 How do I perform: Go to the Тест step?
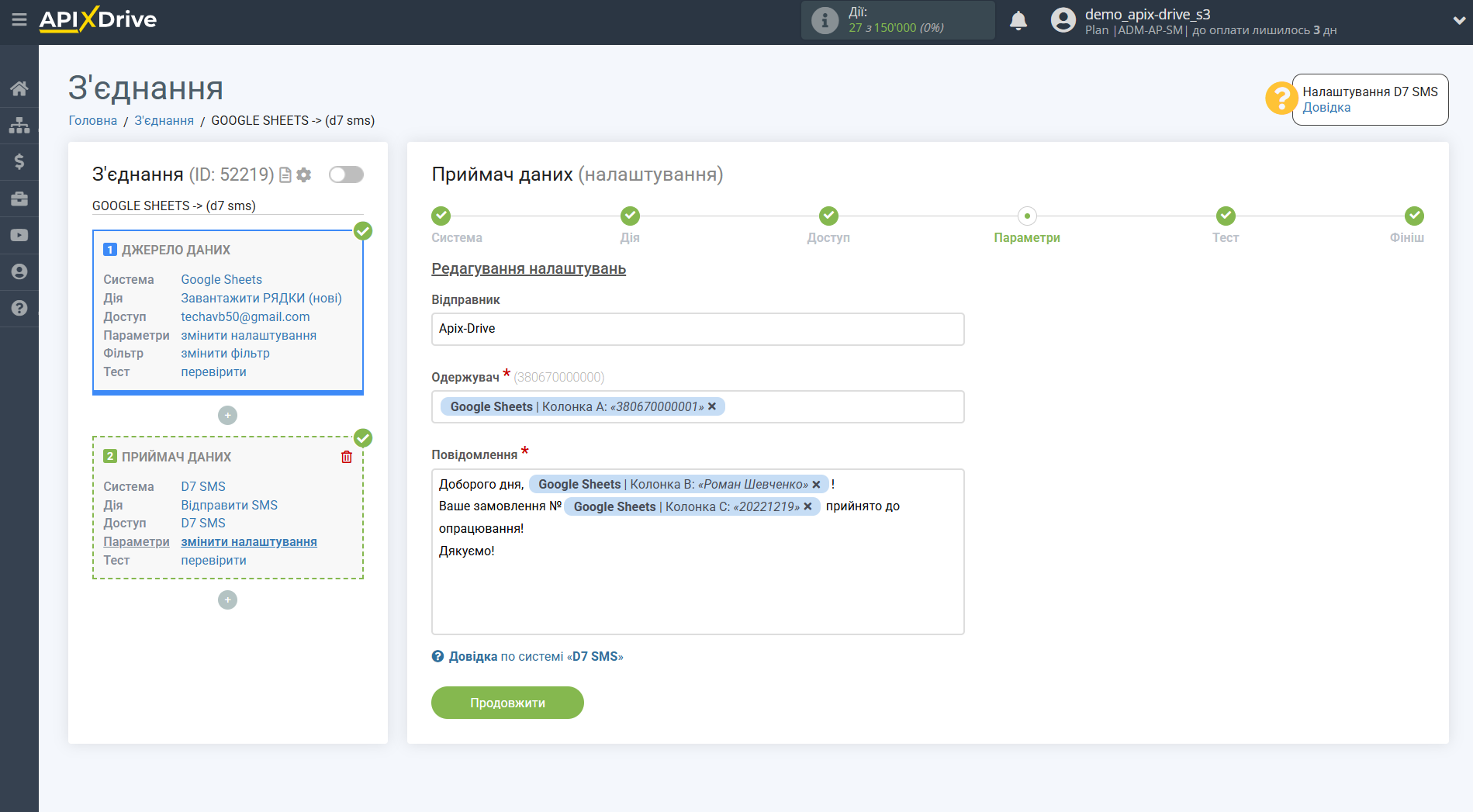[x=1225, y=216]
